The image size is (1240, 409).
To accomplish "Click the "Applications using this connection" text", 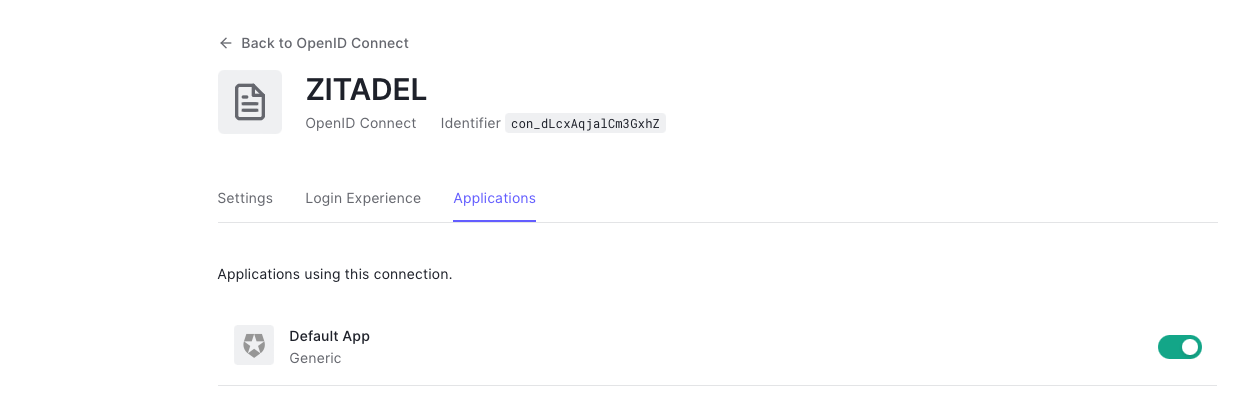I will (x=335, y=273).
